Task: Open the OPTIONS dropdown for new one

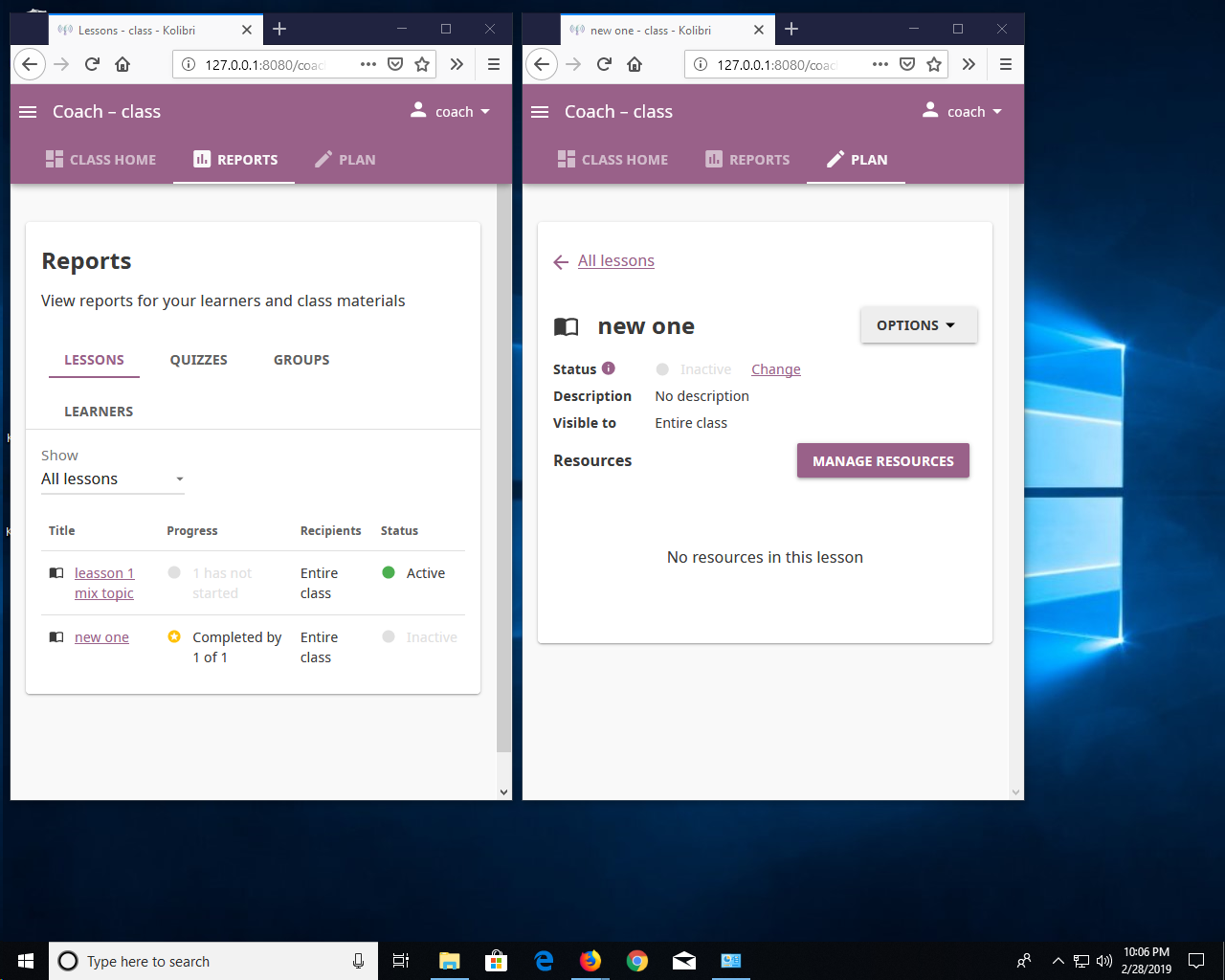Action: pyautogui.click(x=919, y=325)
